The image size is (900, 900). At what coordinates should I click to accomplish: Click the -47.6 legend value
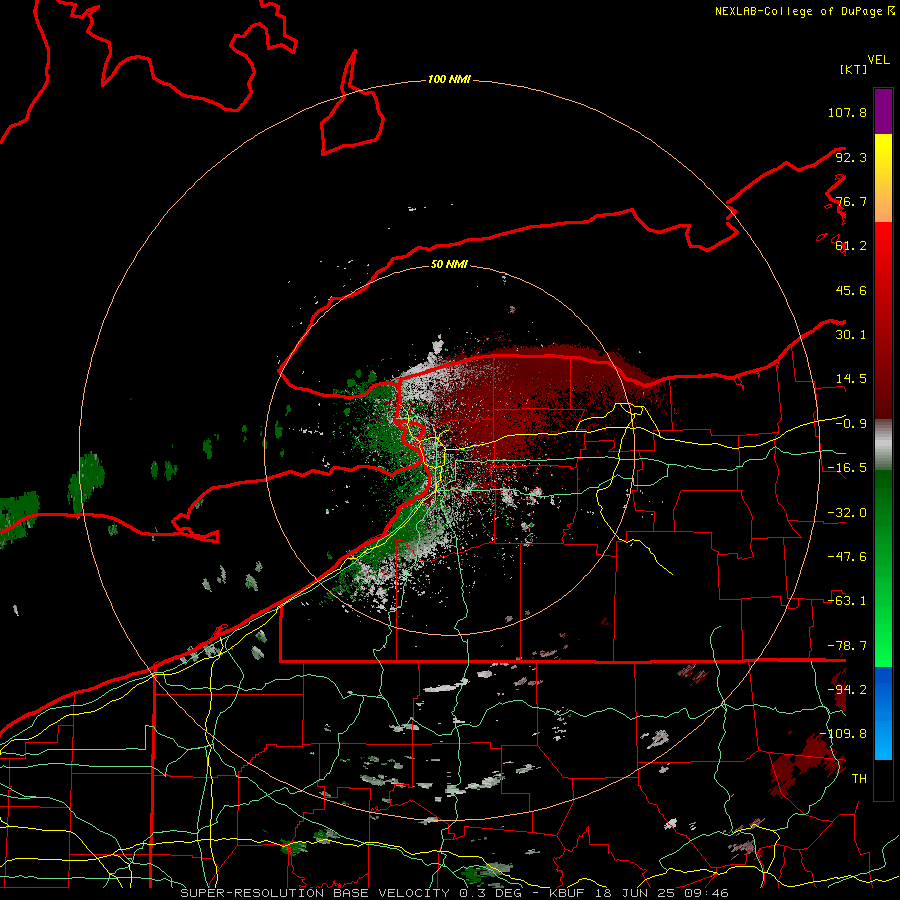[847, 557]
